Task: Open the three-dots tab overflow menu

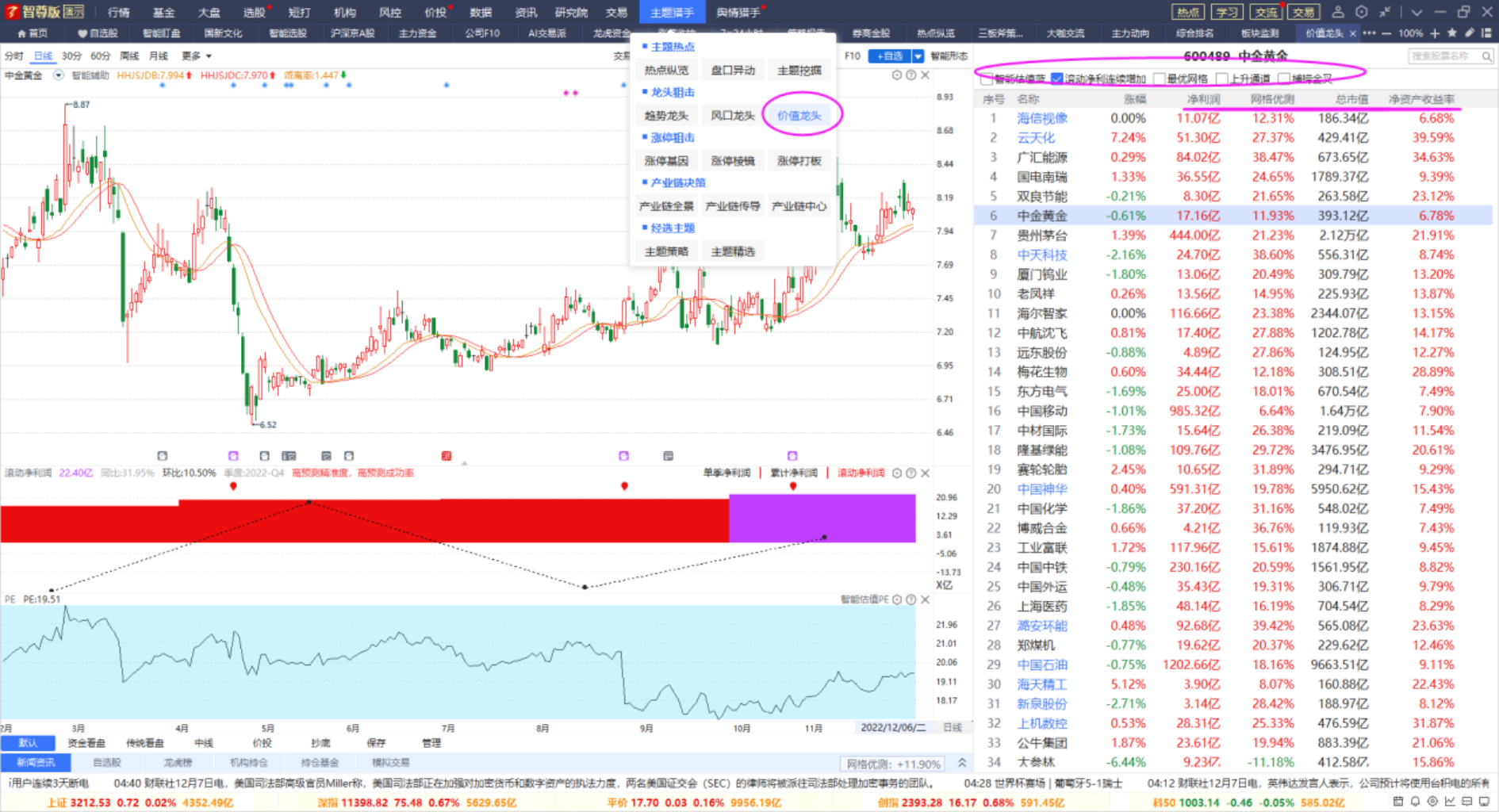Action: [1369, 33]
